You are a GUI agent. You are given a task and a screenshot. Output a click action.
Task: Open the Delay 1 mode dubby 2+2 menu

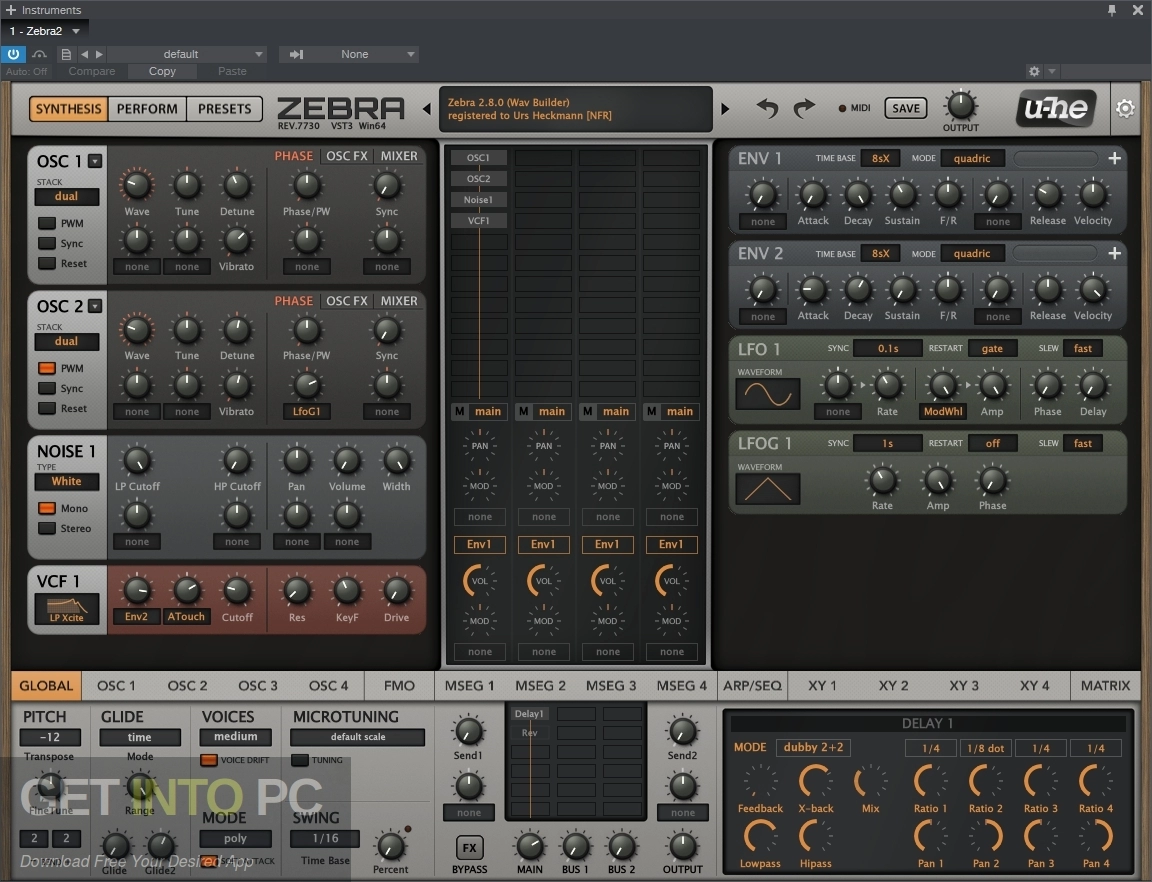[x=813, y=747]
